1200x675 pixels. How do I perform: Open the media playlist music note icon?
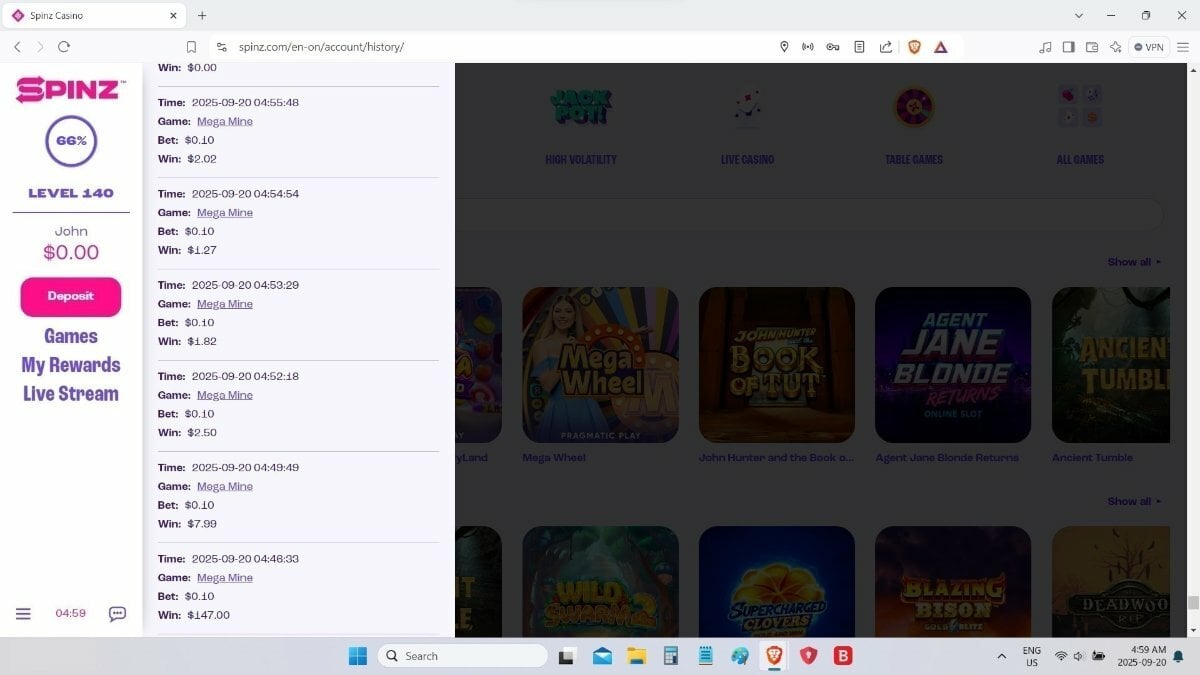[x=1046, y=47]
